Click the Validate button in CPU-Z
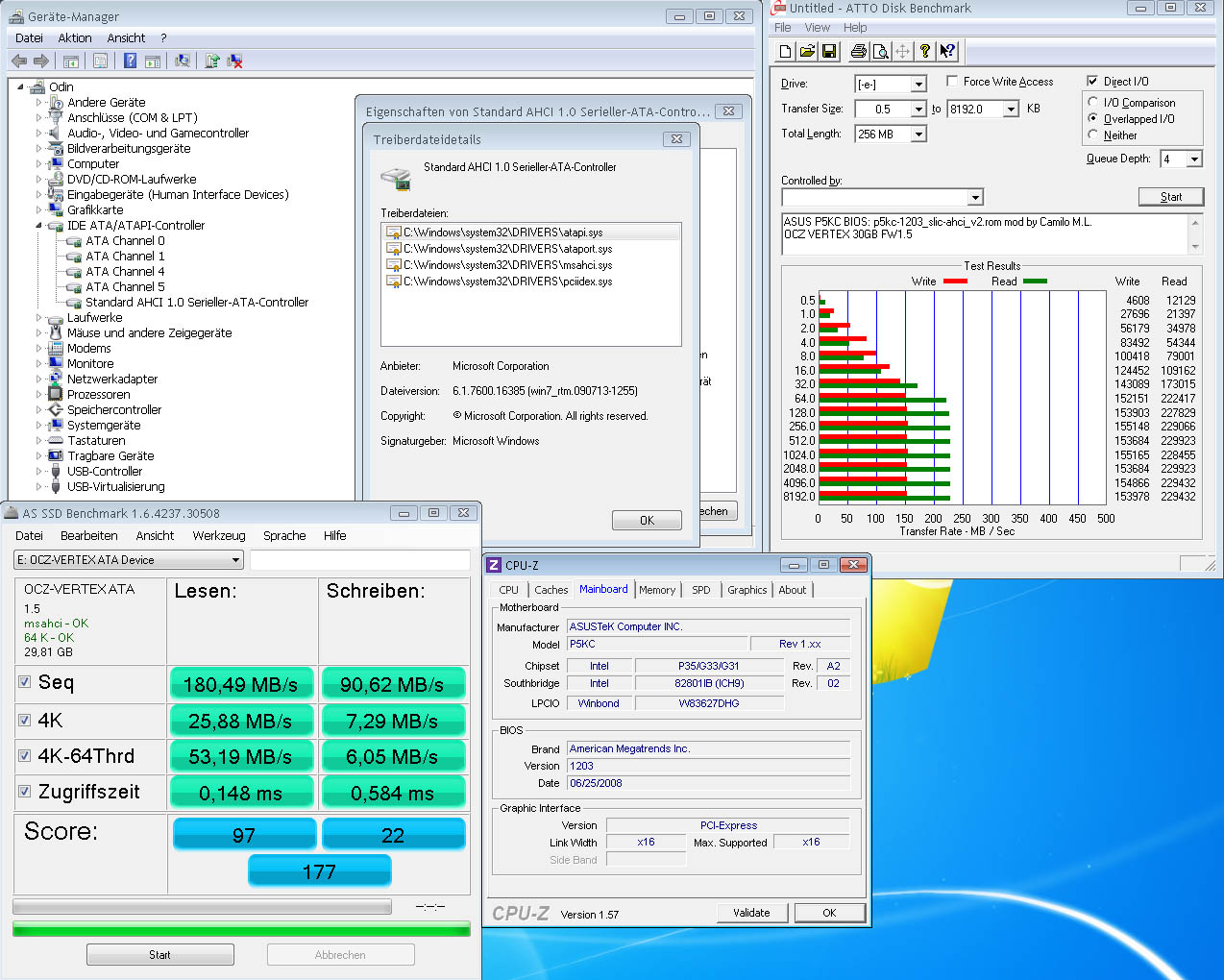 751,913
